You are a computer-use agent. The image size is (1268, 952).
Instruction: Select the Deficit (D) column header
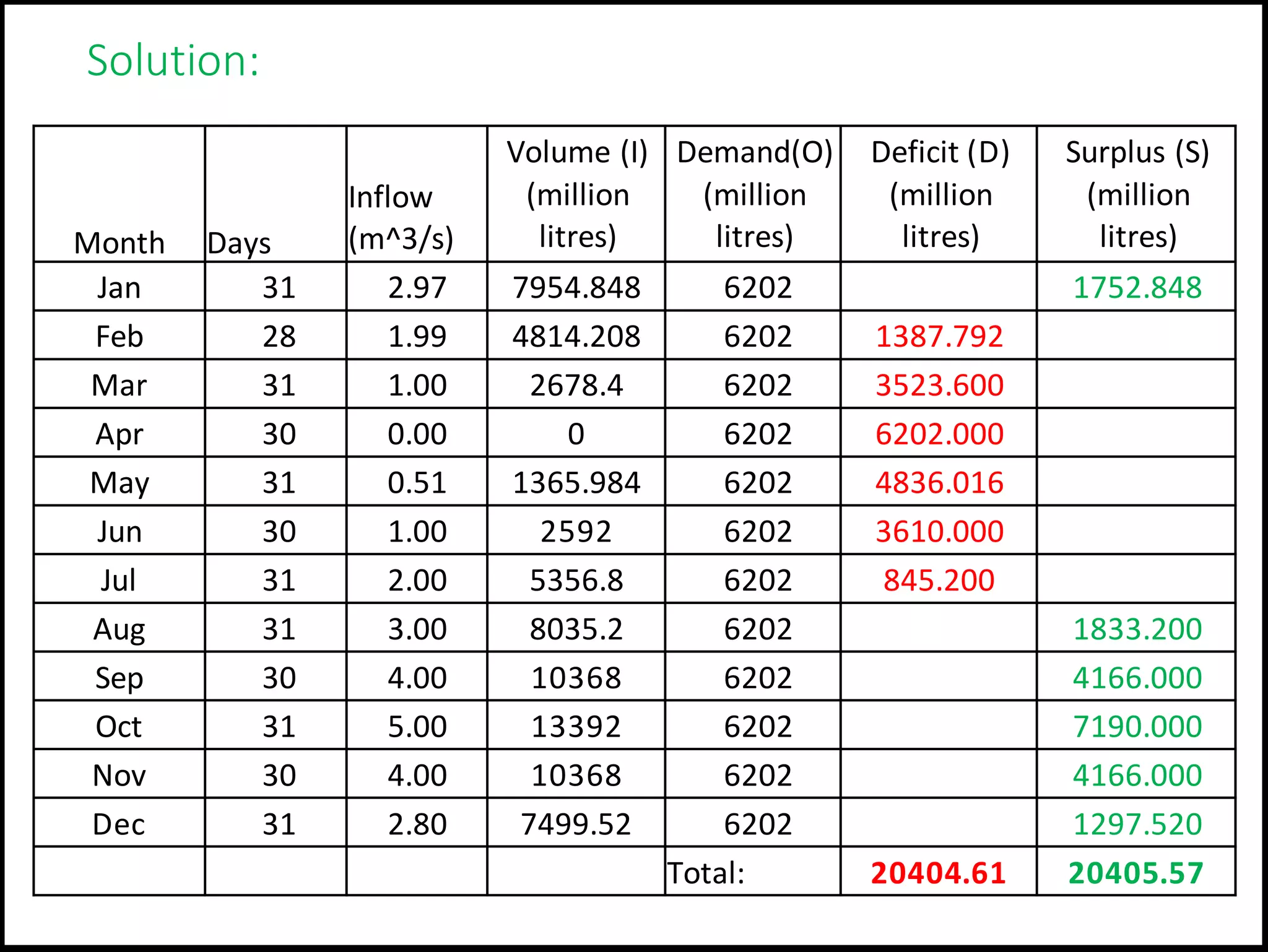(940, 194)
